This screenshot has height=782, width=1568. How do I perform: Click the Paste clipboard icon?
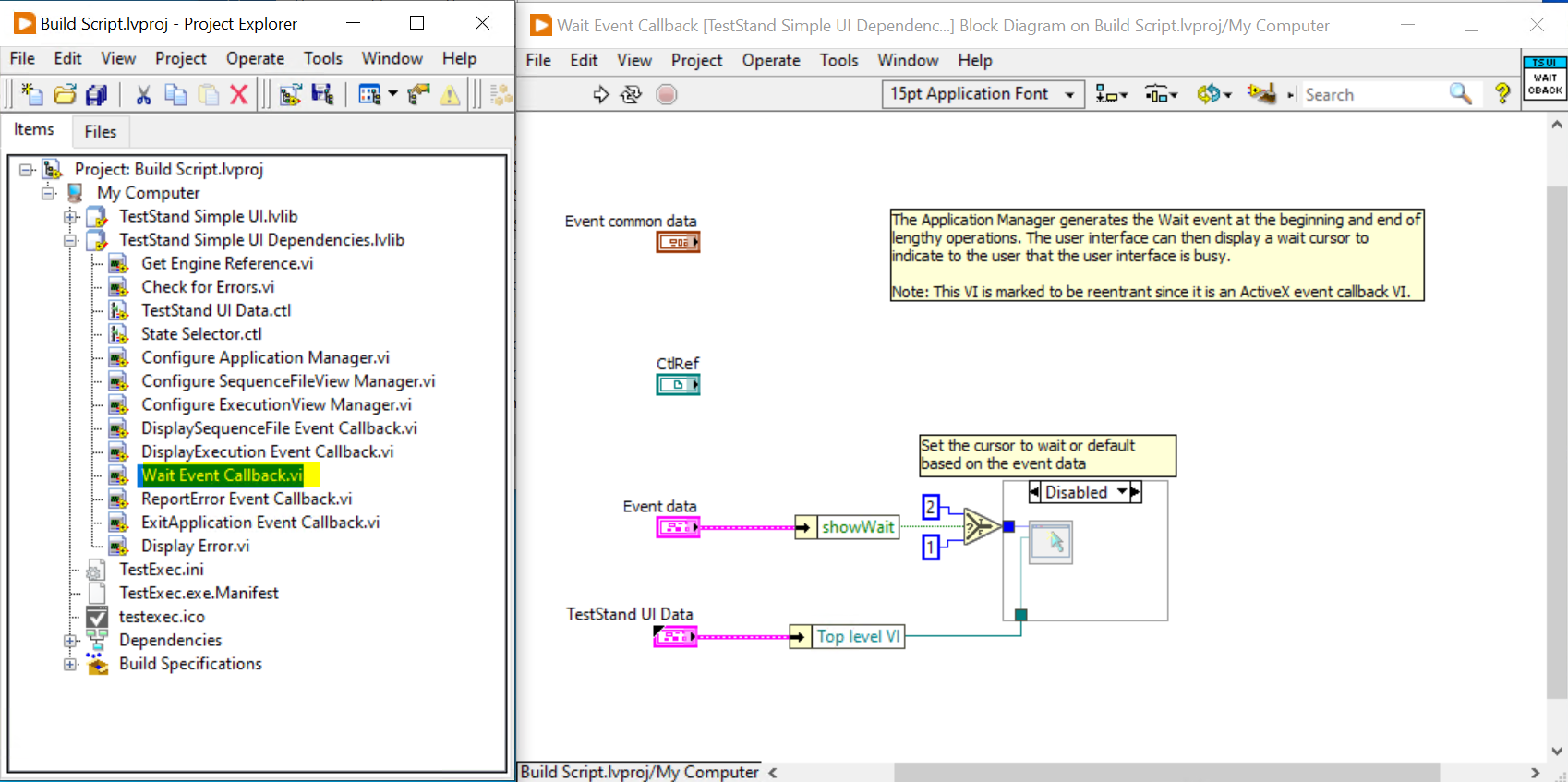tap(209, 94)
